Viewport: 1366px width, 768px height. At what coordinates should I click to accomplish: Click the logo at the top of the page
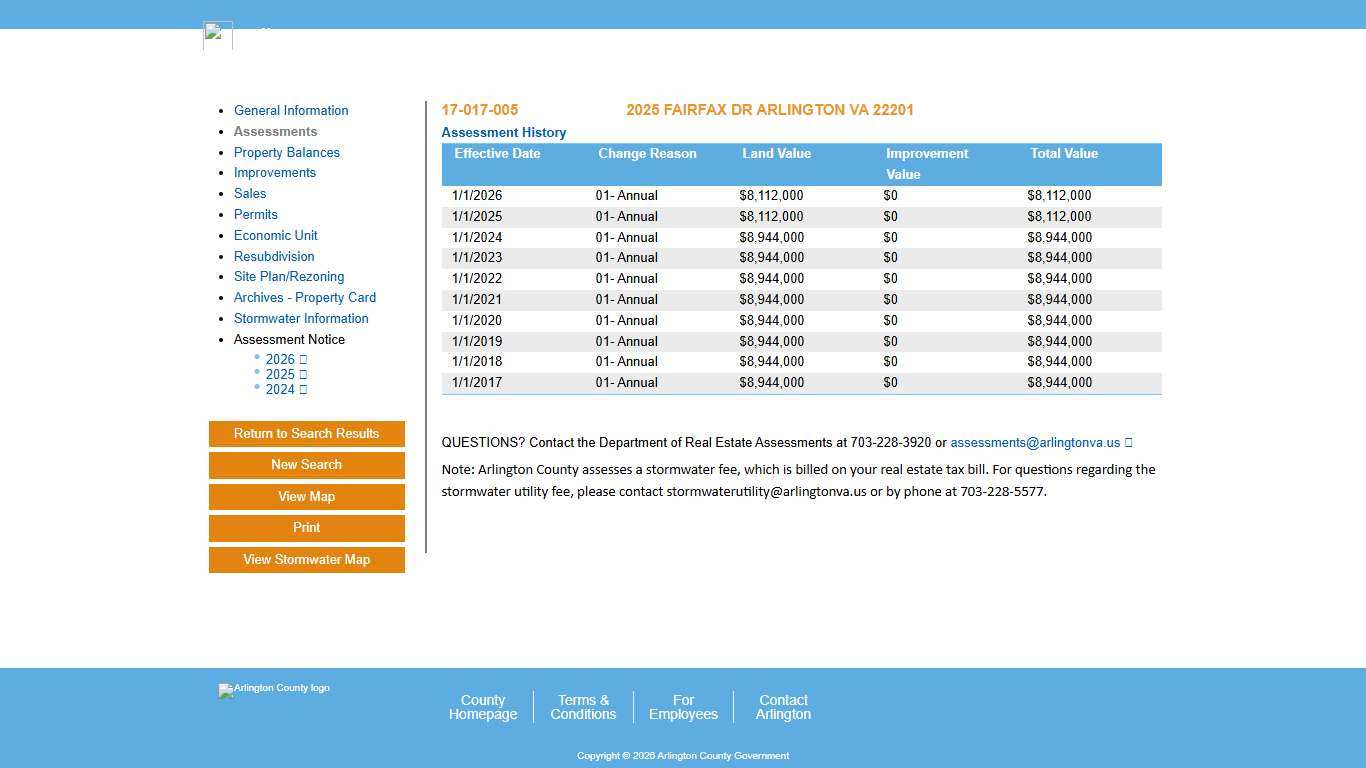tap(217, 34)
